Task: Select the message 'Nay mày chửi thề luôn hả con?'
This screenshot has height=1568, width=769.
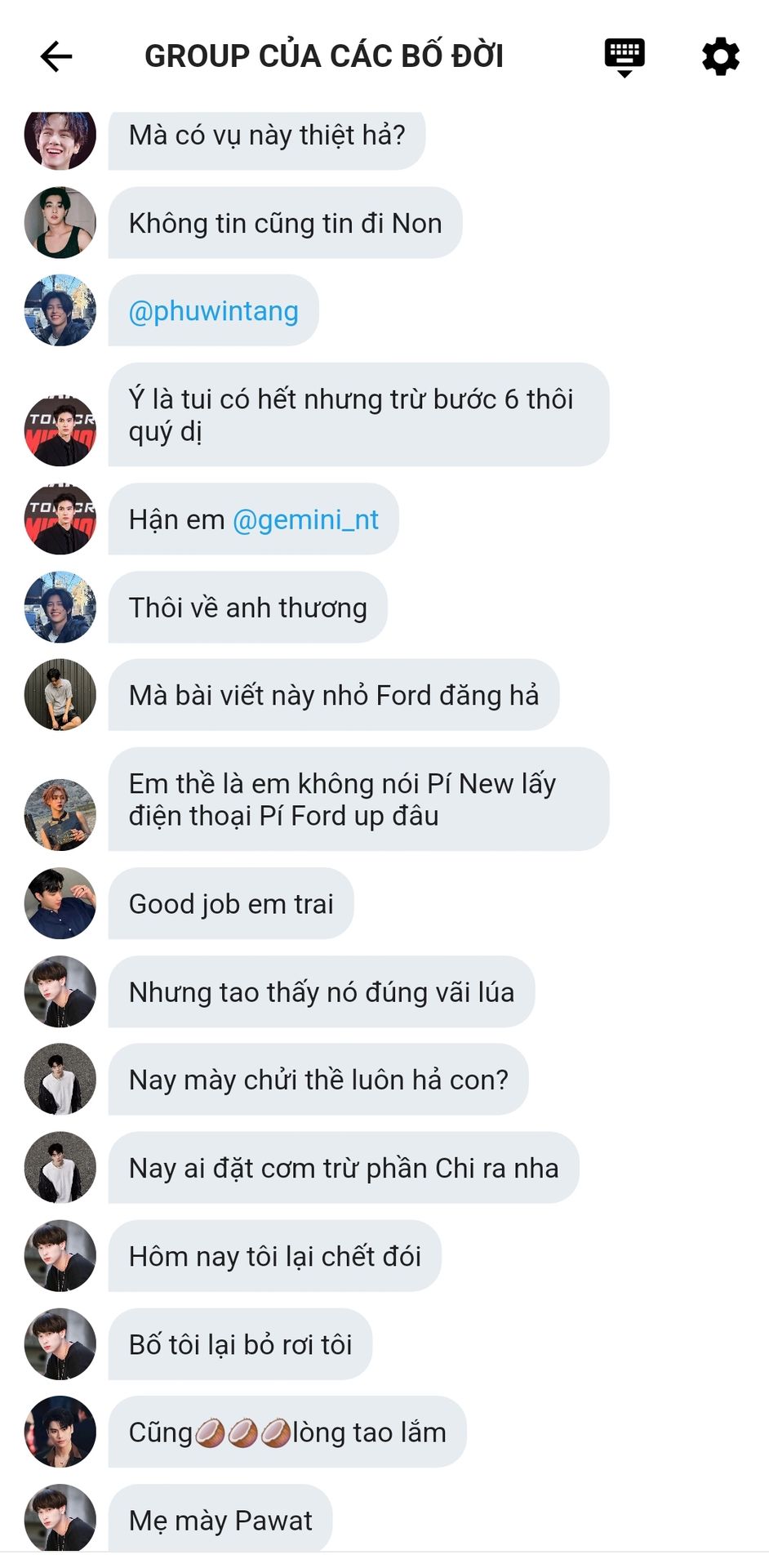Action: click(x=318, y=1080)
